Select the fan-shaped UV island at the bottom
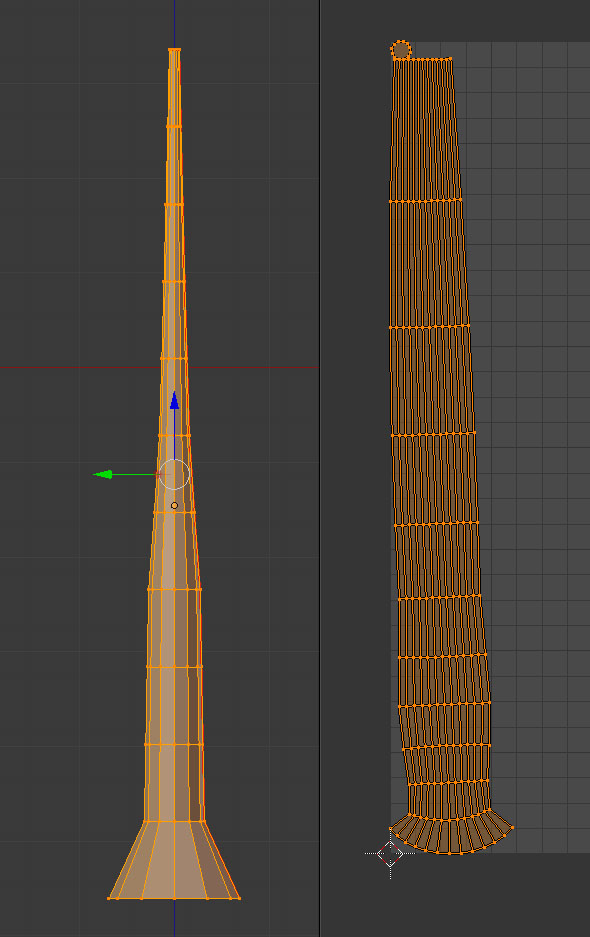 451,832
